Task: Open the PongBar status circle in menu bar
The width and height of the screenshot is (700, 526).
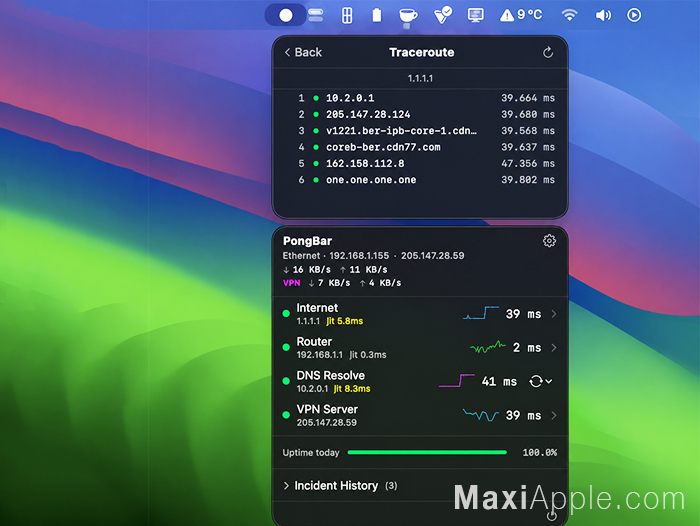Action: [x=286, y=16]
